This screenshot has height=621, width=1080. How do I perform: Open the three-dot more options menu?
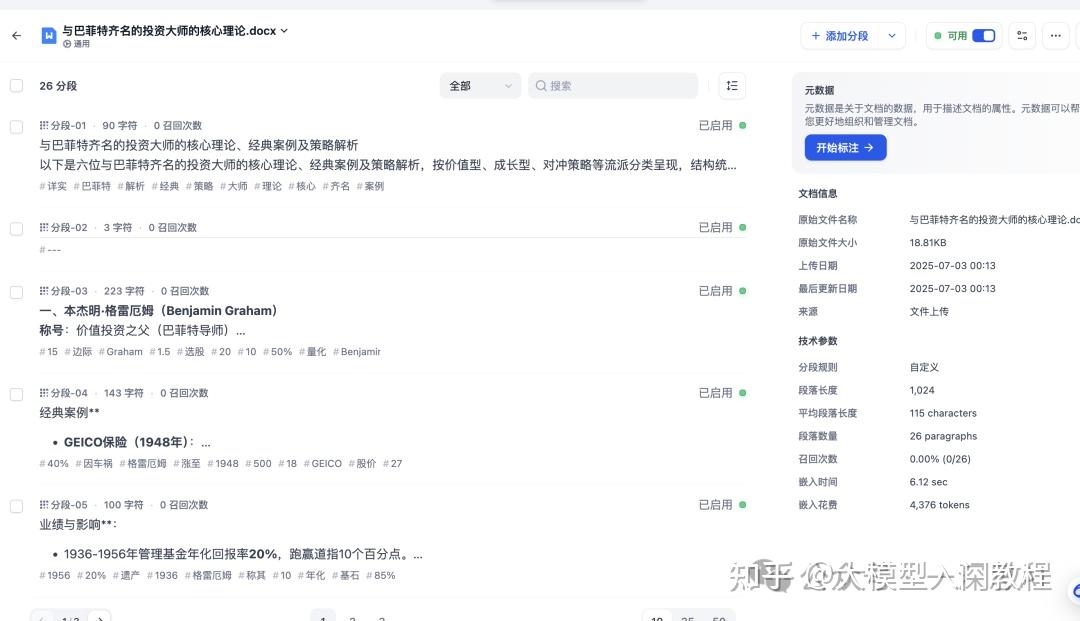coord(1055,36)
